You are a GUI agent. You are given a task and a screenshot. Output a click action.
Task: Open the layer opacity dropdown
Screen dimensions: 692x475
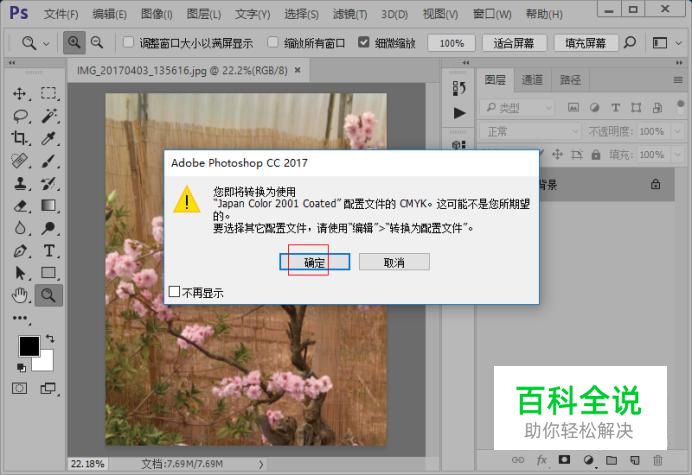[x=677, y=132]
